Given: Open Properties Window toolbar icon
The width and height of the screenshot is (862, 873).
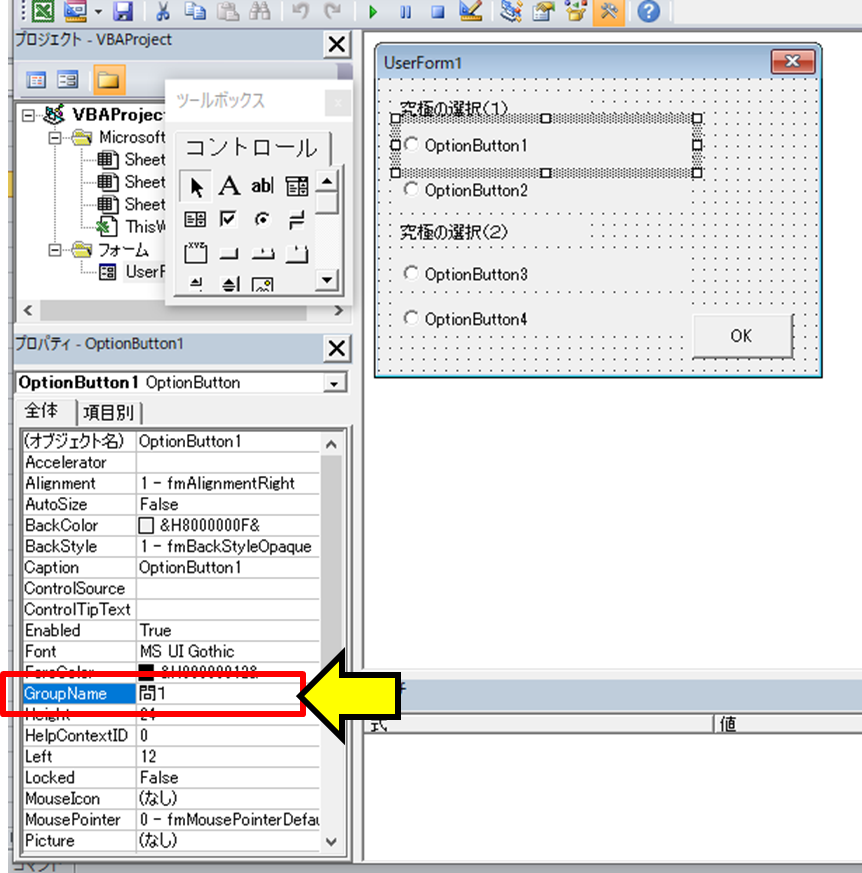Looking at the screenshot, I should pos(543,11).
